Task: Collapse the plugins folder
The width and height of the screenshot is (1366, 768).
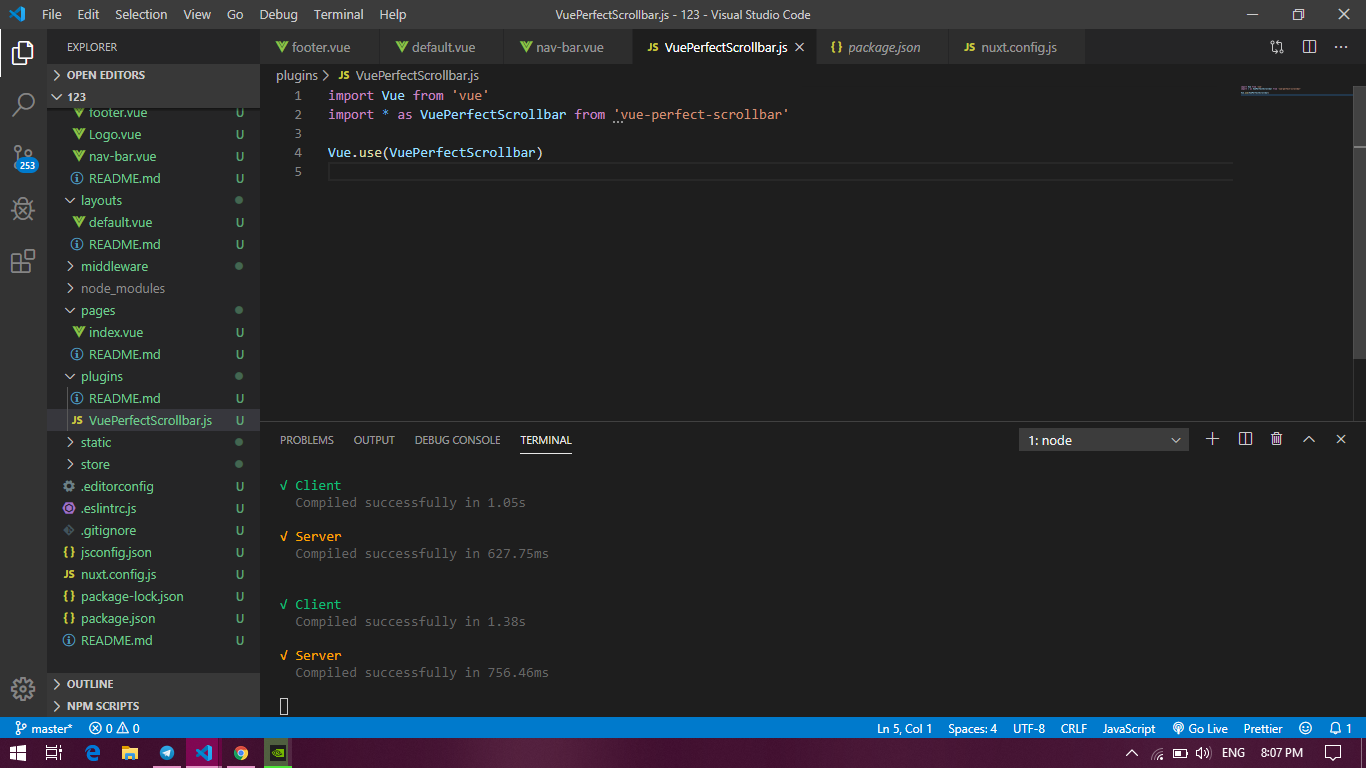Action: 153,376
